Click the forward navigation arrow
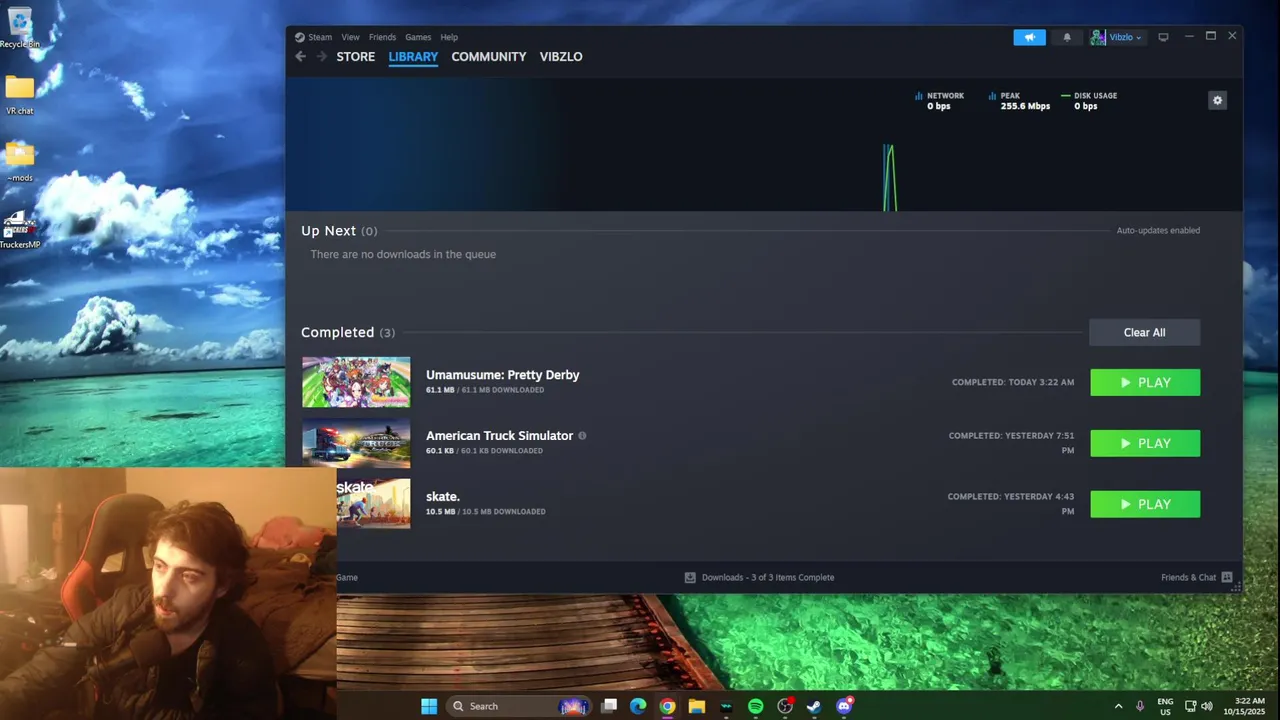Screen dimensions: 1280x720 pos(321,57)
